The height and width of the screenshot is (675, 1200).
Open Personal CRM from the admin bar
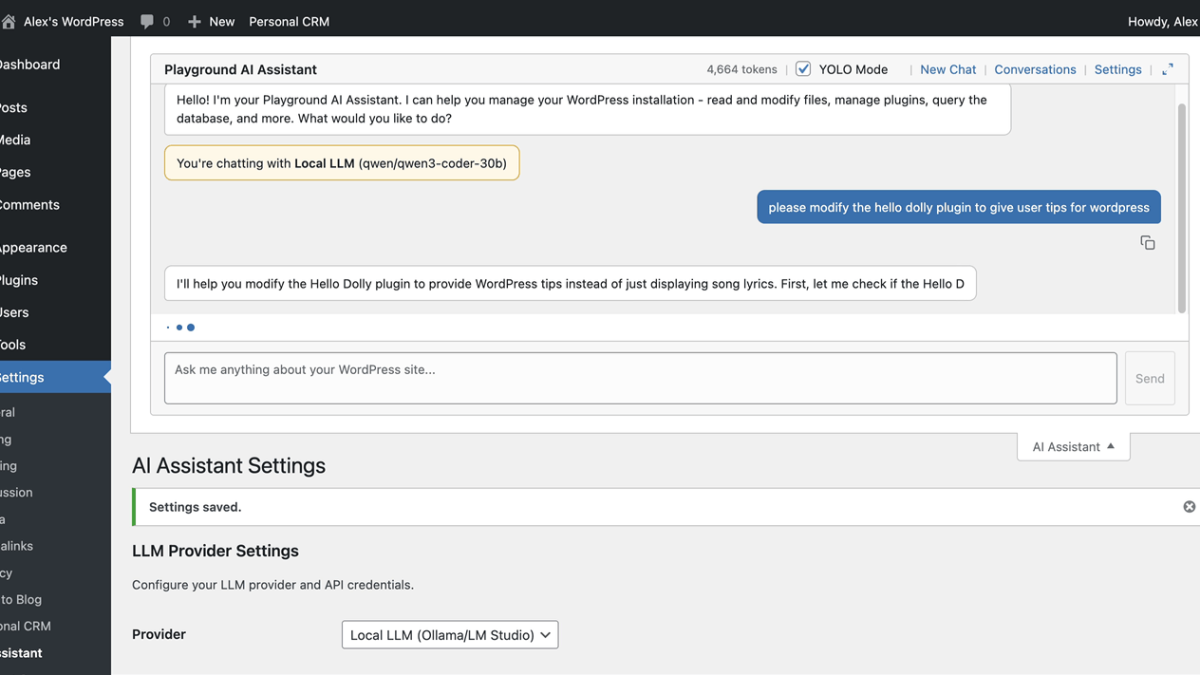289,21
